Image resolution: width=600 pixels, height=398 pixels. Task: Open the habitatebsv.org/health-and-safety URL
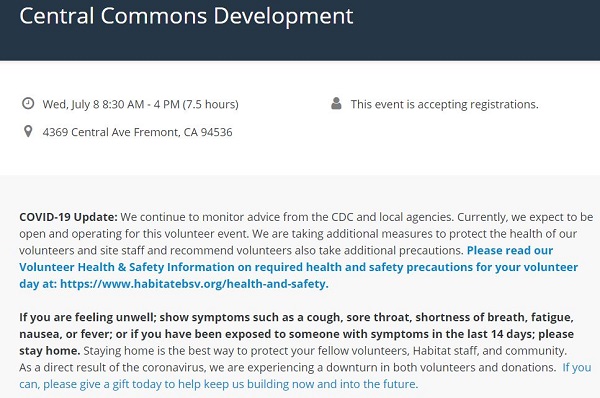pos(194,284)
